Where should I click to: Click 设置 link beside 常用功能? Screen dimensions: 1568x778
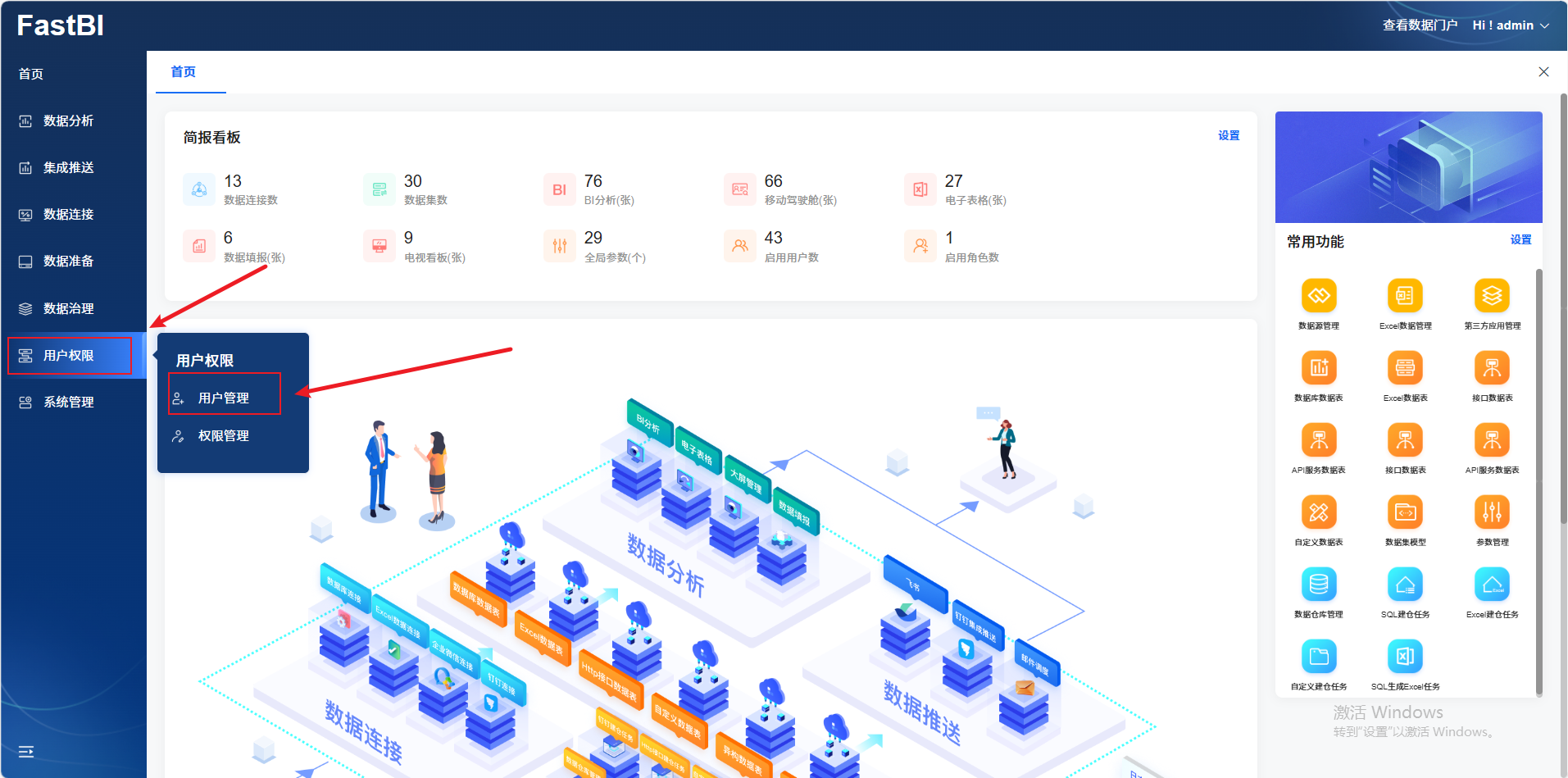pos(1520,239)
